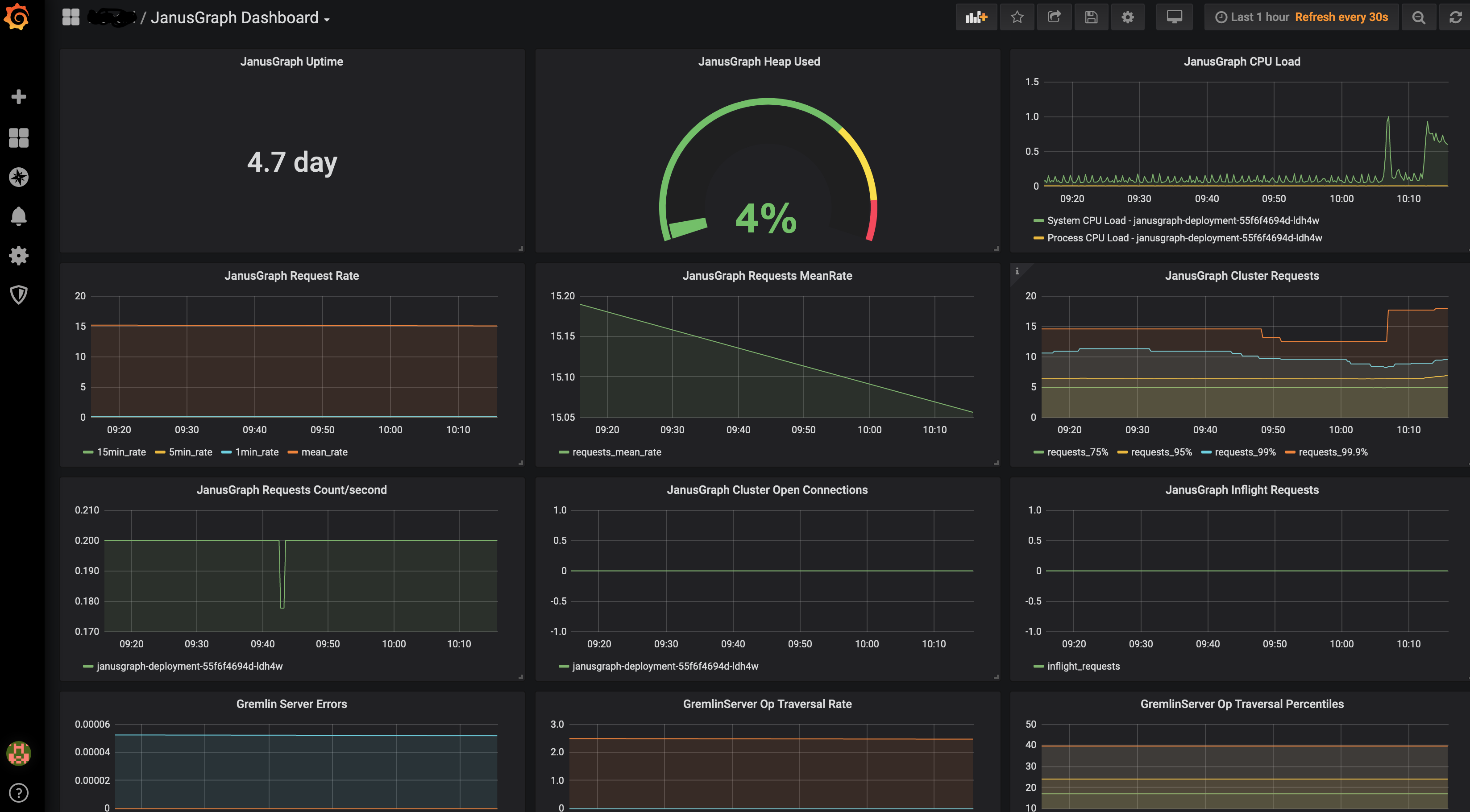Open the JanusGraph Heap Used panel menu
Viewport: 1470px width, 812px height.
[x=759, y=62]
